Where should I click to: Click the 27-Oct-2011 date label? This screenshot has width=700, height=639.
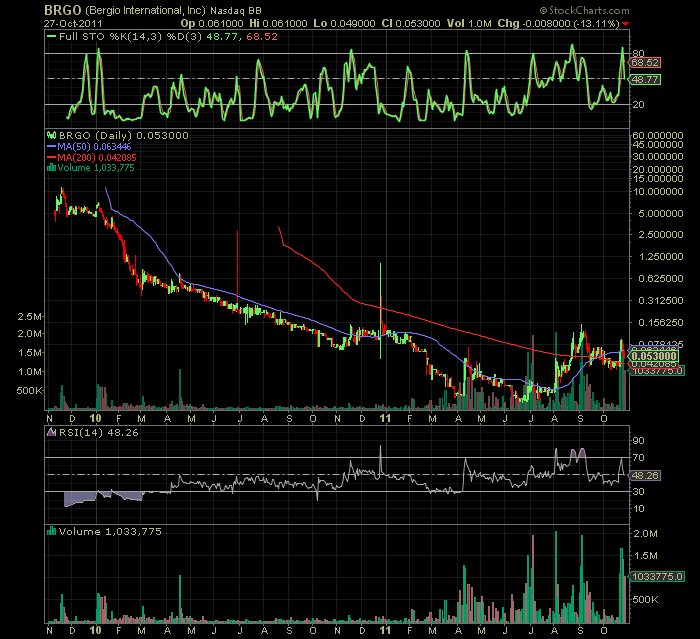point(73,24)
